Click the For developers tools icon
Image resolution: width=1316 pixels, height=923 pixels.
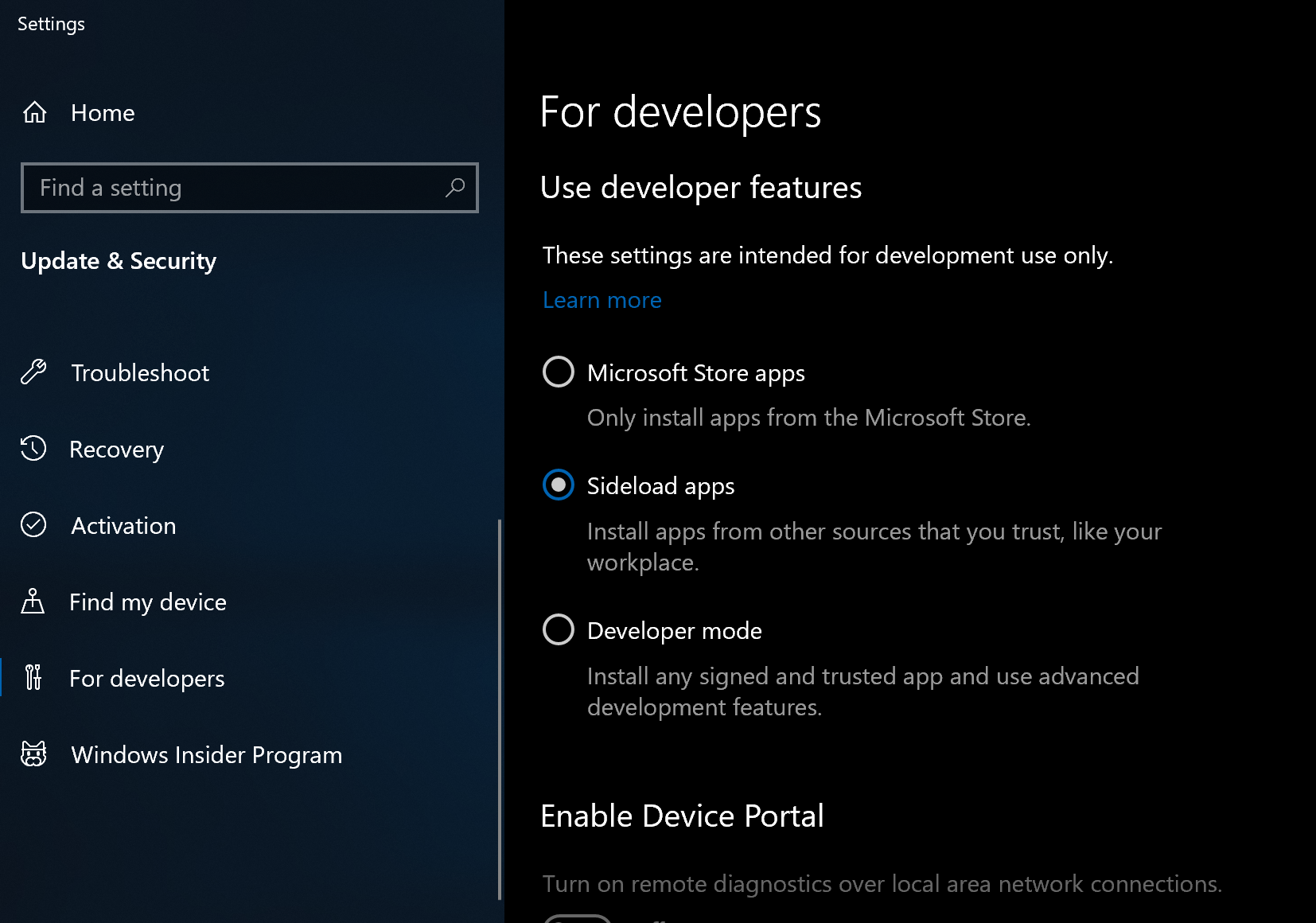point(33,678)
